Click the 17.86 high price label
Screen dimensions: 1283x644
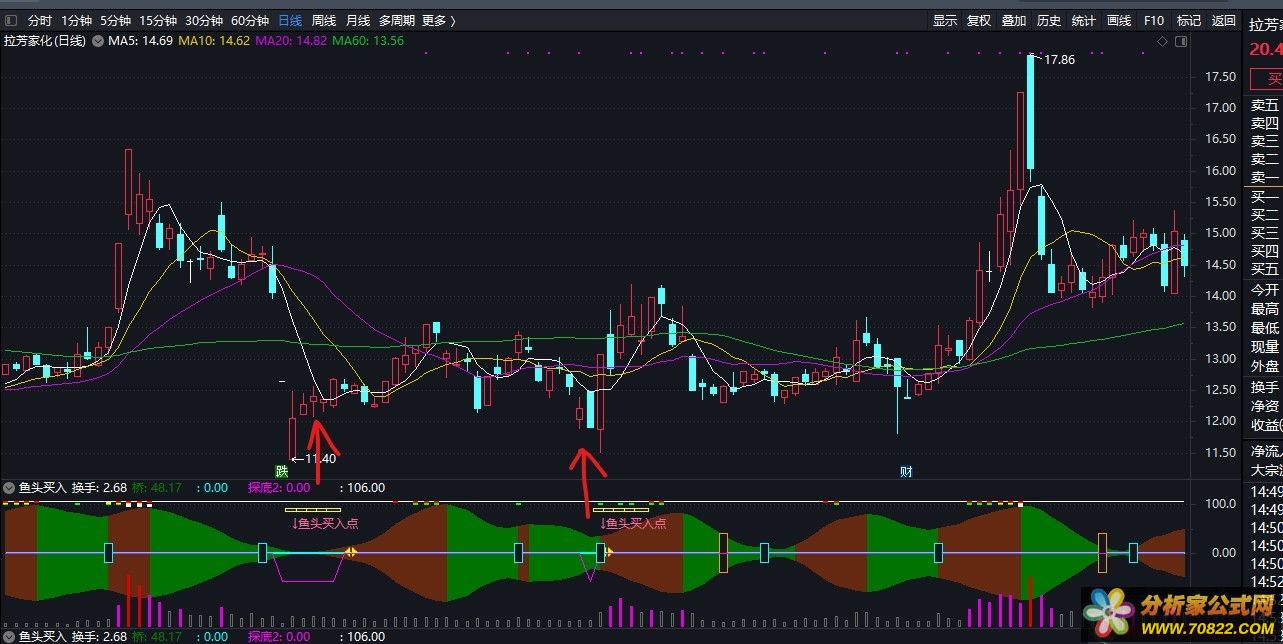1059,60
